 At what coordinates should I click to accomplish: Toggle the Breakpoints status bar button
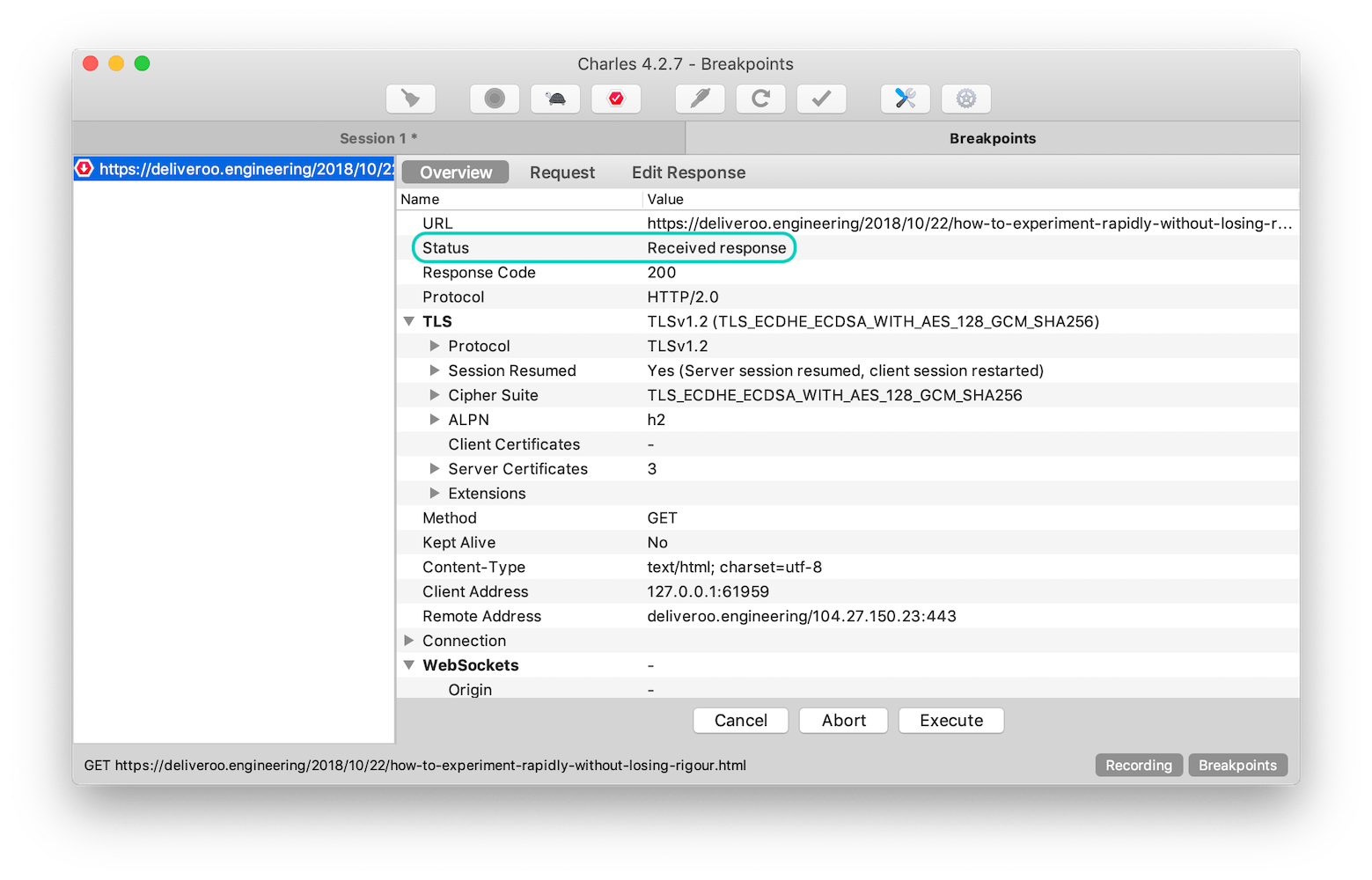tap(1237, 766)
